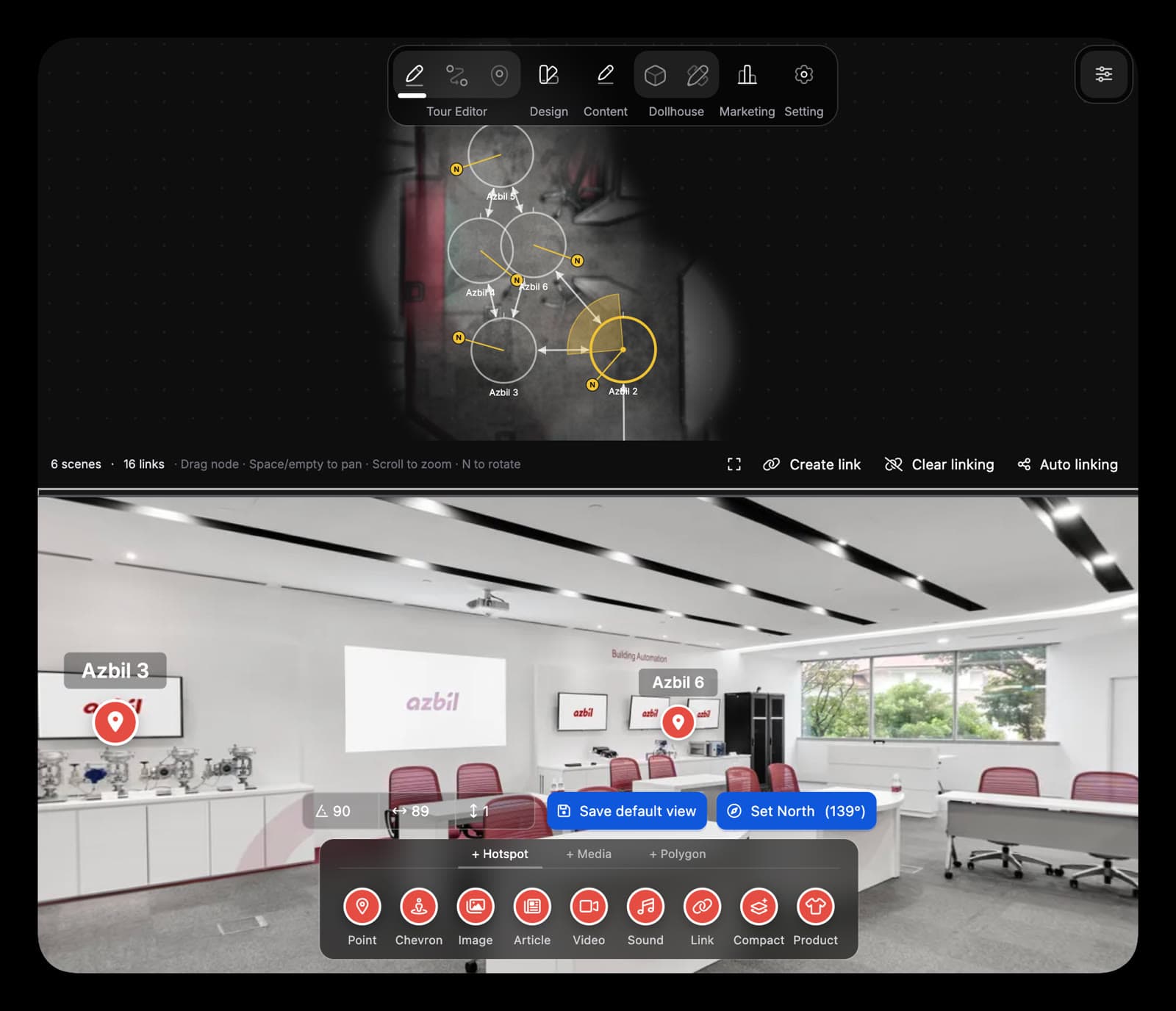Click the field of view value 90
1176x1011 pixels.
(x=341, y=811)
